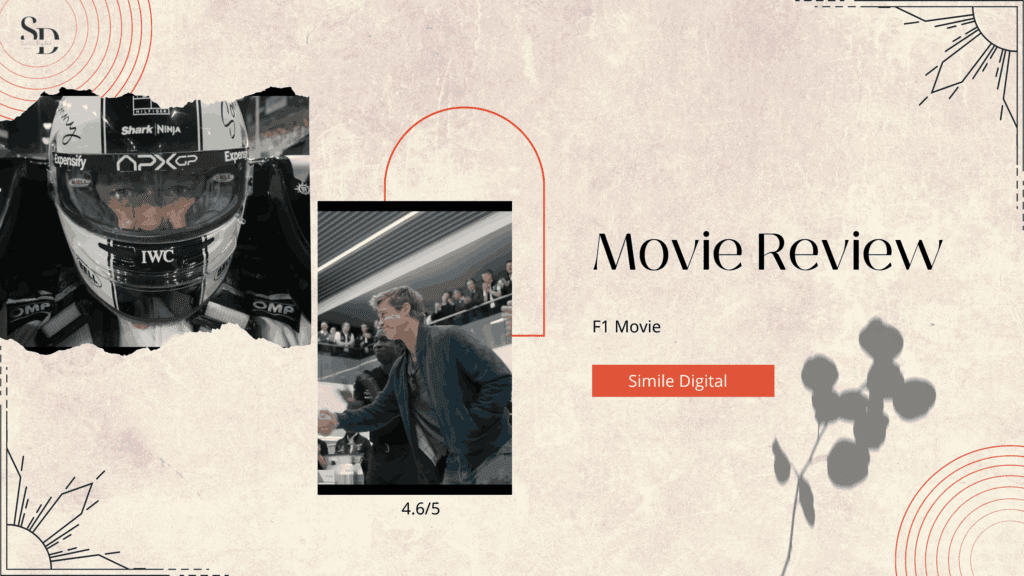Viewport: 1024px width, 576px height.
Task: Click the 4.6/5 rating text
Action: (421, 509)
